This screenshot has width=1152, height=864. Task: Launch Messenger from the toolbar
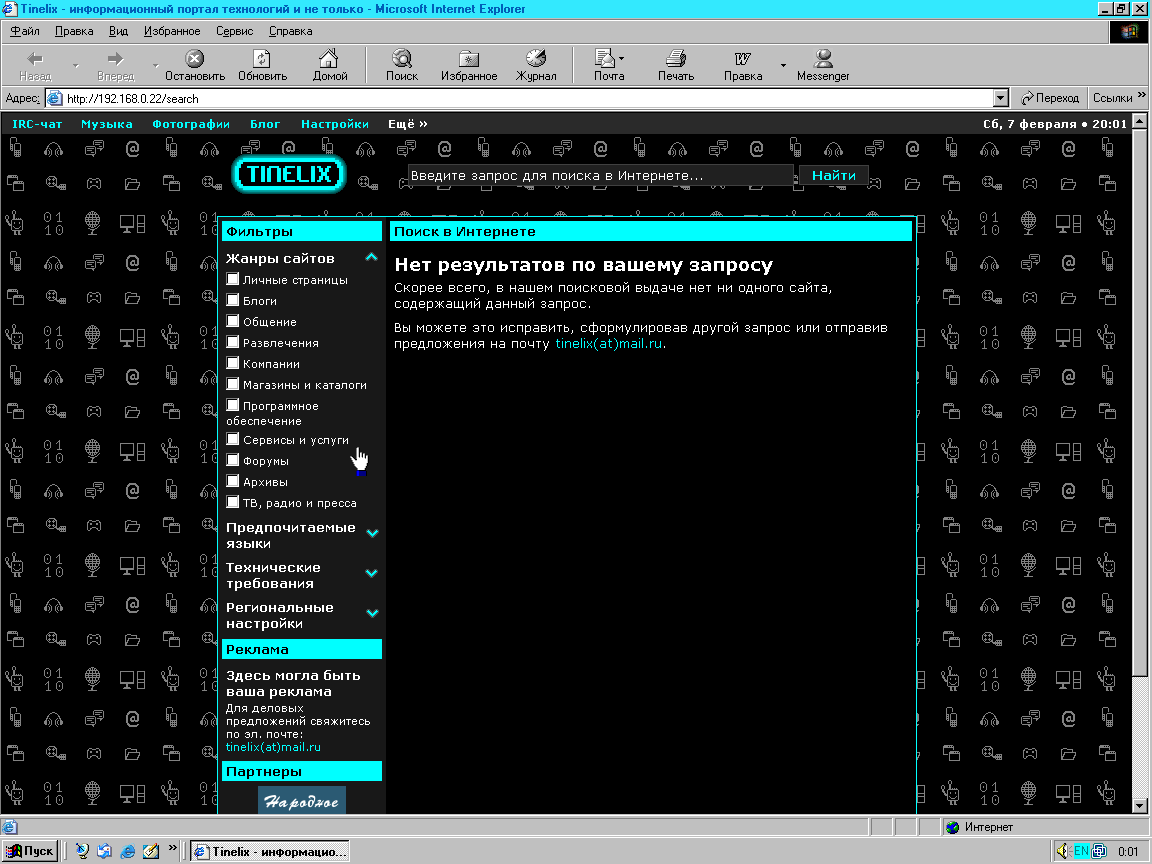point(823,60)
